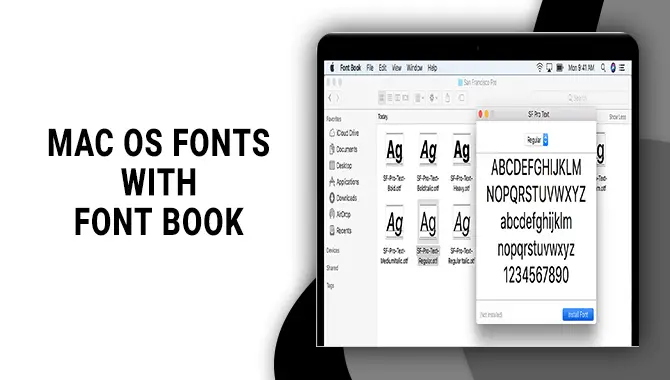Open the Regular font style dropdown

(536, 140)
